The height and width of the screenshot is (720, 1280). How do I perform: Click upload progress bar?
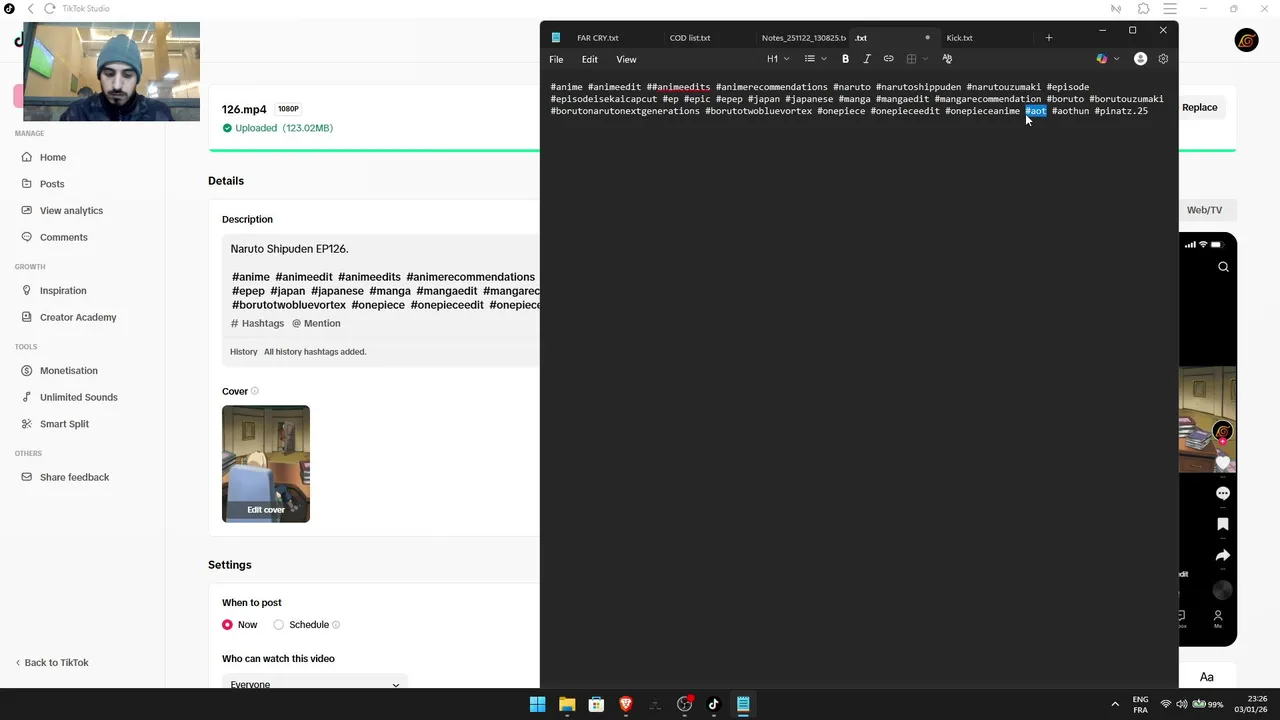click(x=374, y=150)
